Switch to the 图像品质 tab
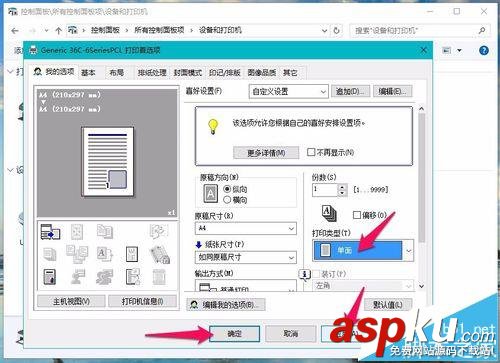The width and height of the screenshot is (500, 363). point(262,73)
